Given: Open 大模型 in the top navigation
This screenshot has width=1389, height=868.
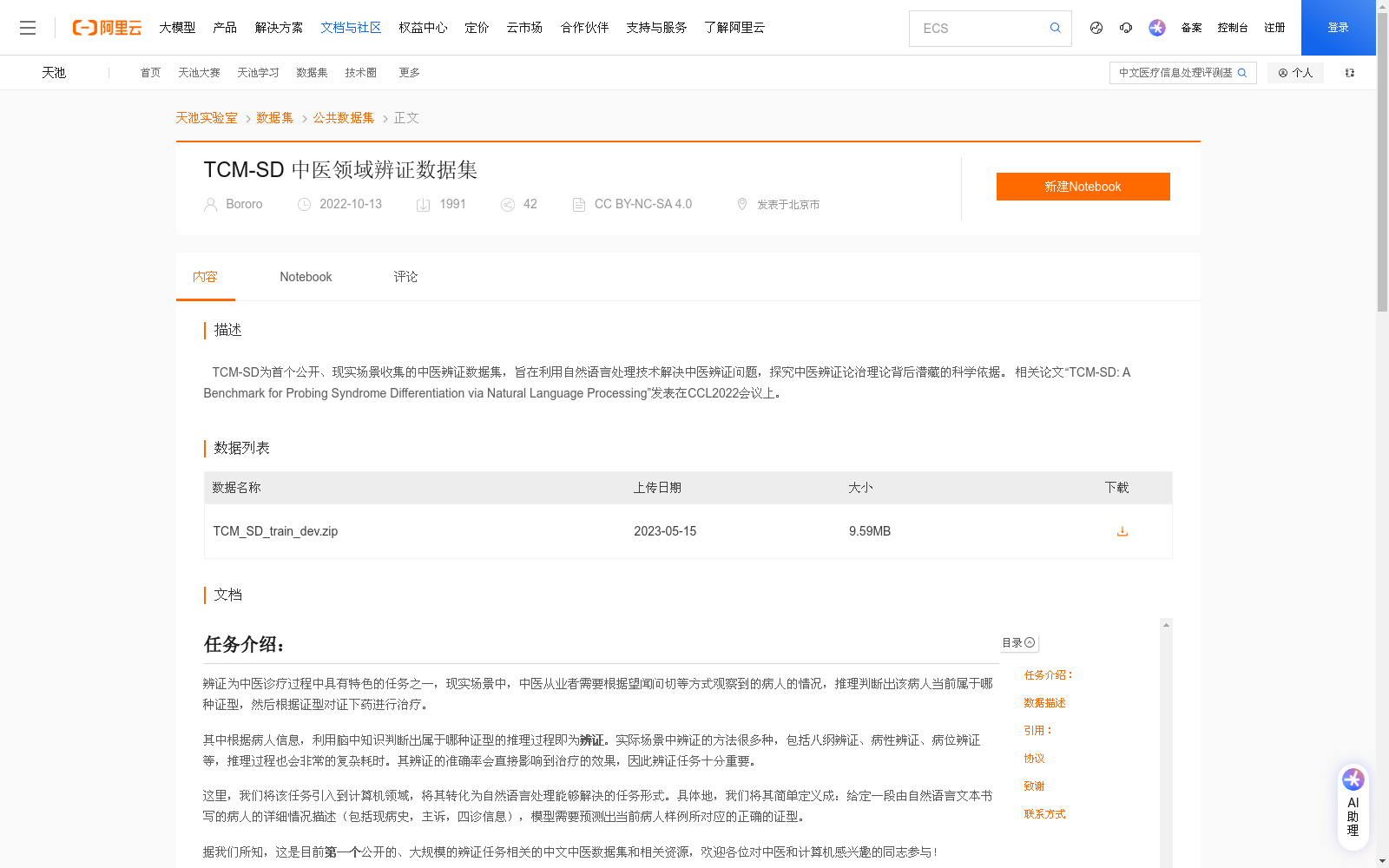Looking at the screenshot, I should (x=177, y=28).
